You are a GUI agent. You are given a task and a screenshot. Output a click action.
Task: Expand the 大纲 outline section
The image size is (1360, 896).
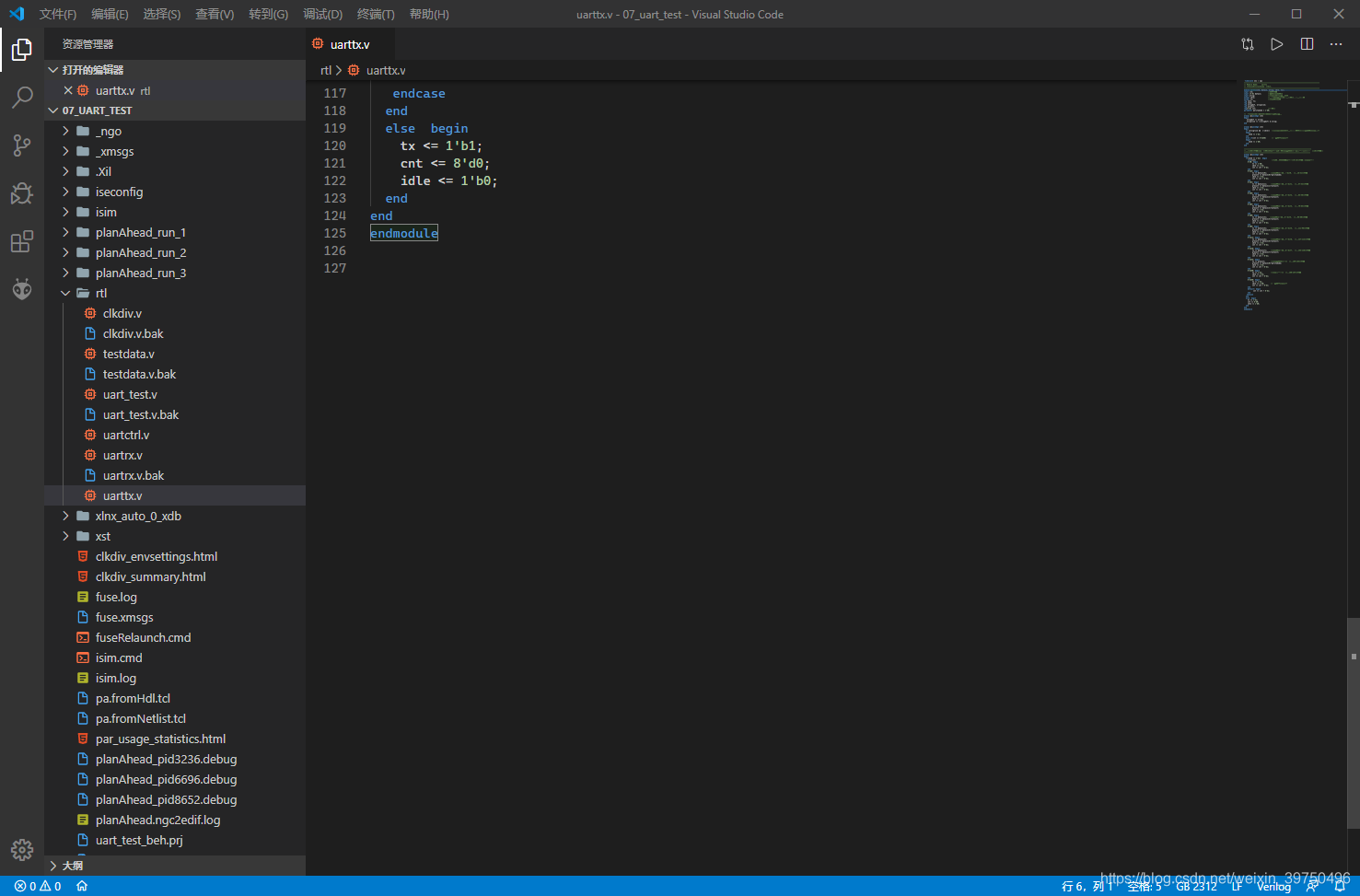[x=175, y=866]
